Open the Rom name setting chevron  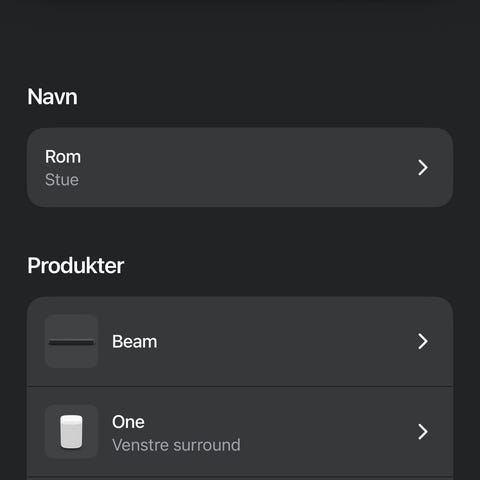pos(423,167)
